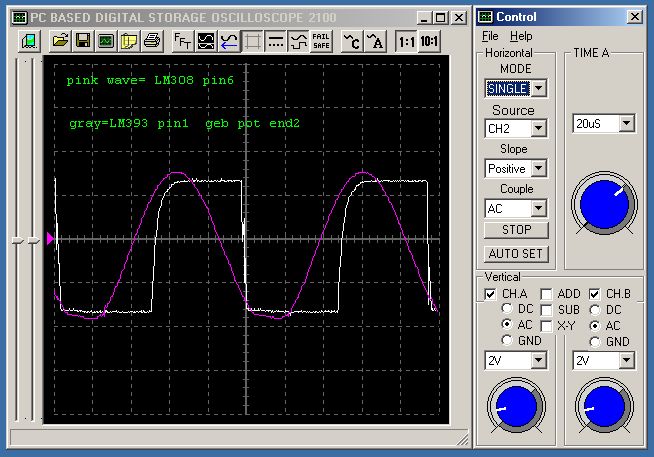This screenshot has height=457, width=654.
Task: Open the File menu
Action: [487, 36]
